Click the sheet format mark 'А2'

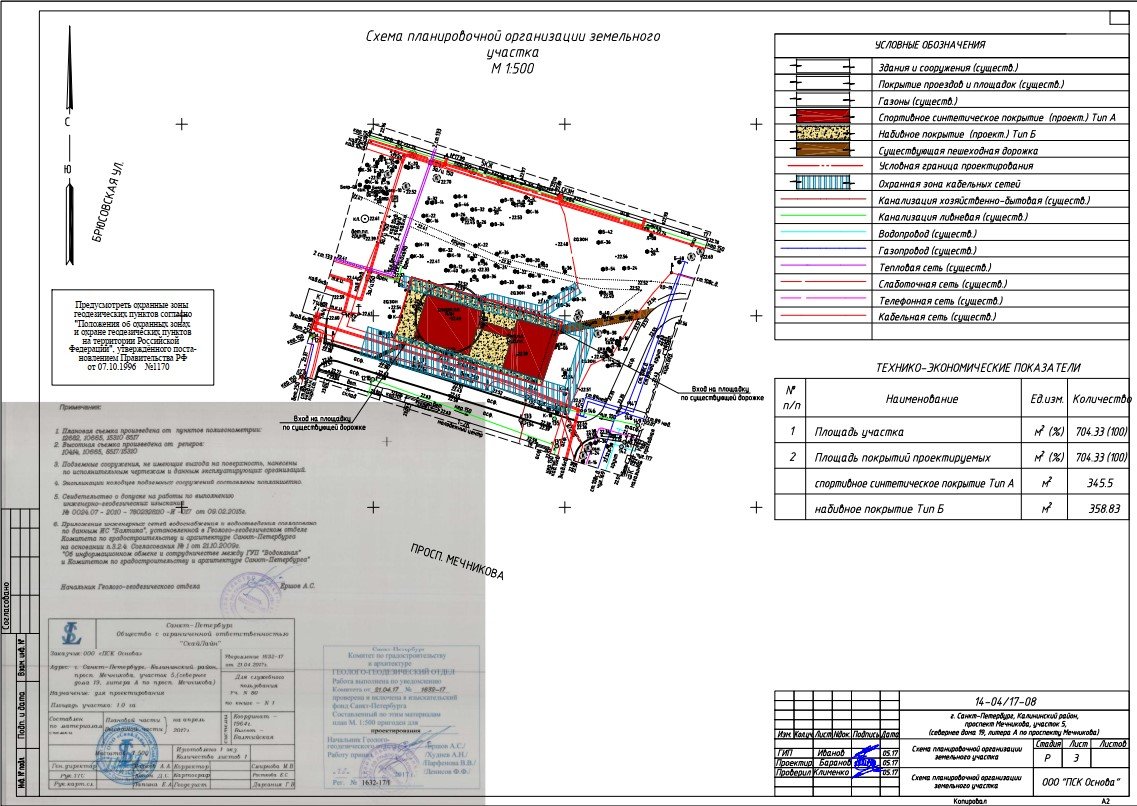[x=1106, y=801]
